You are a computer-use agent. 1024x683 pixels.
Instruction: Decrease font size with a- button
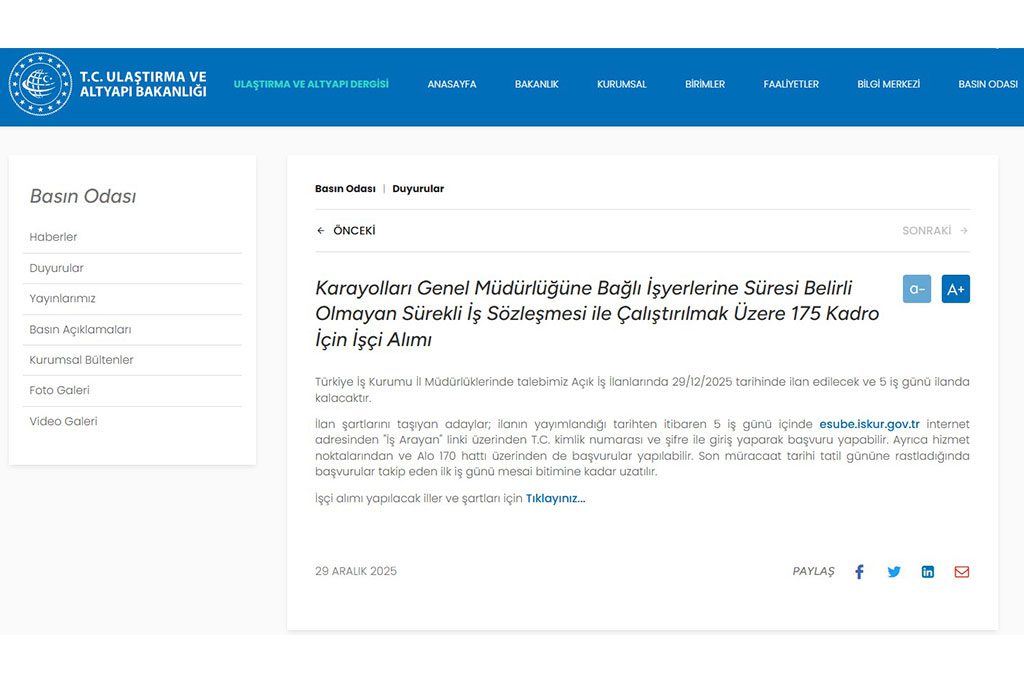(x=916, y=289)
